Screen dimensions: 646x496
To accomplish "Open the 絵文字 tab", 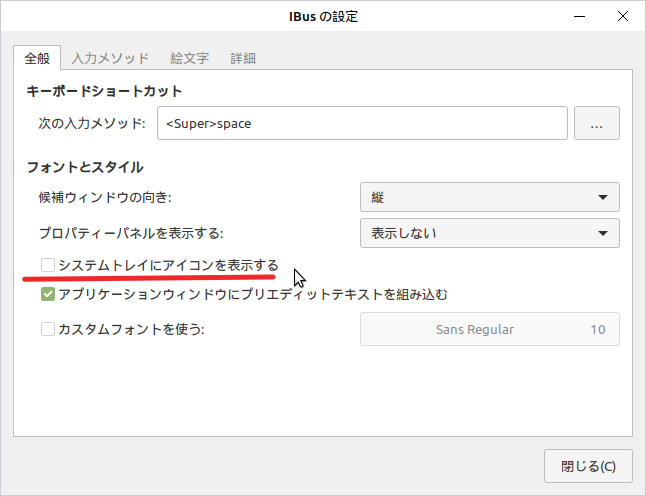I will 190,58.
